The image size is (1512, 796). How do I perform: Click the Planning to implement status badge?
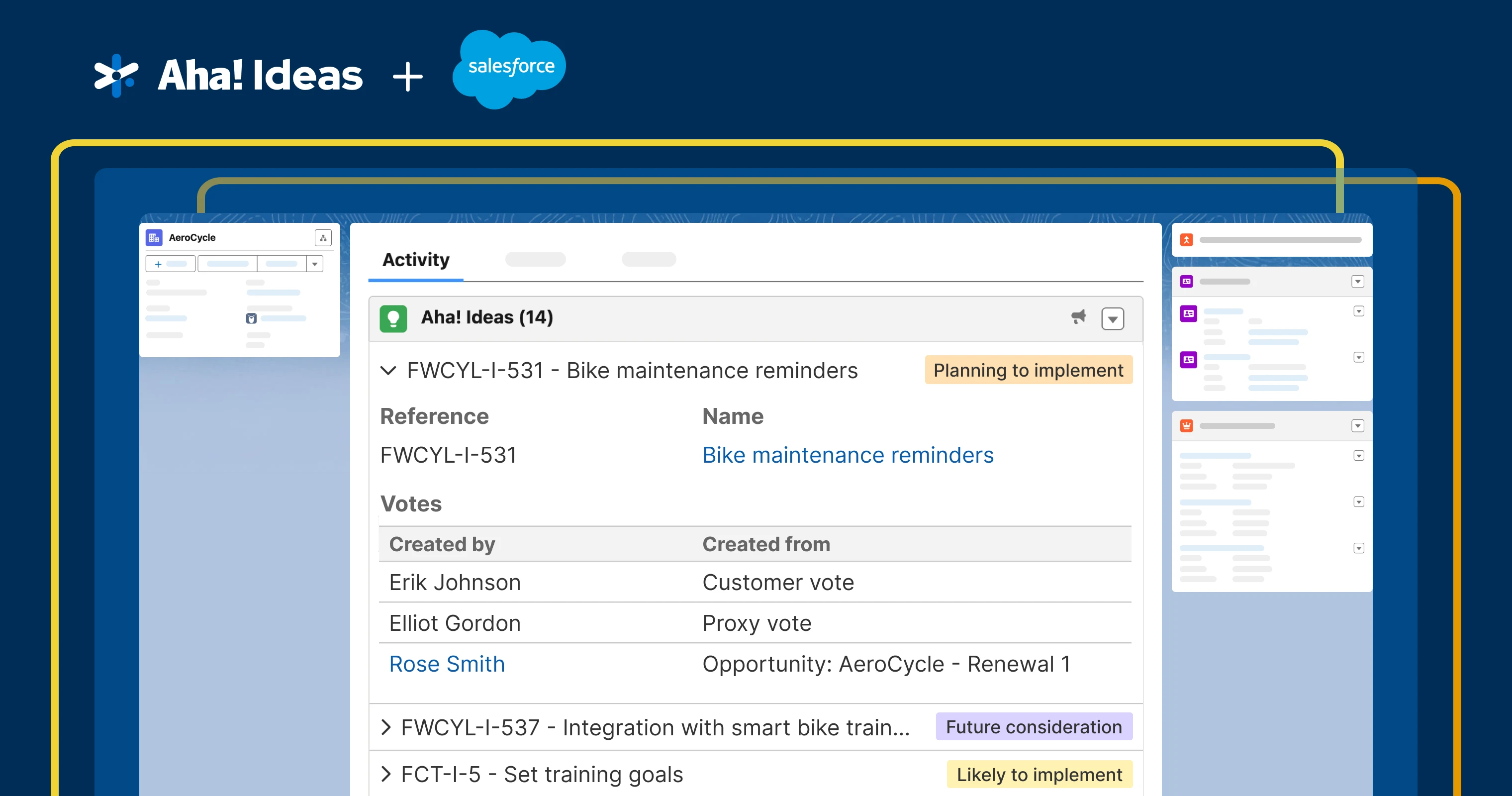(1029, 370)
